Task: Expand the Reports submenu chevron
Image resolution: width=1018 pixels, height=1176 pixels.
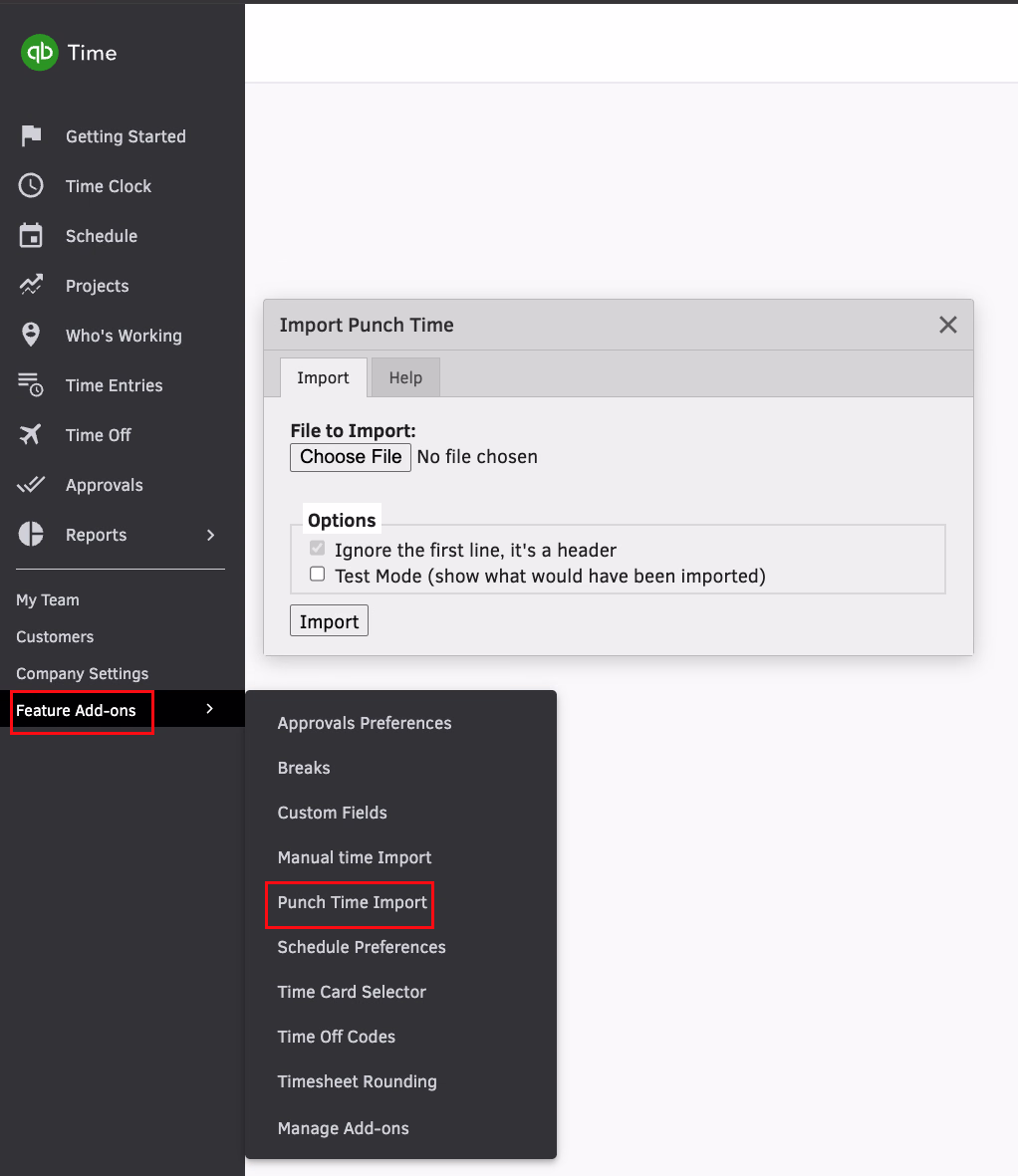Action: 210,535
